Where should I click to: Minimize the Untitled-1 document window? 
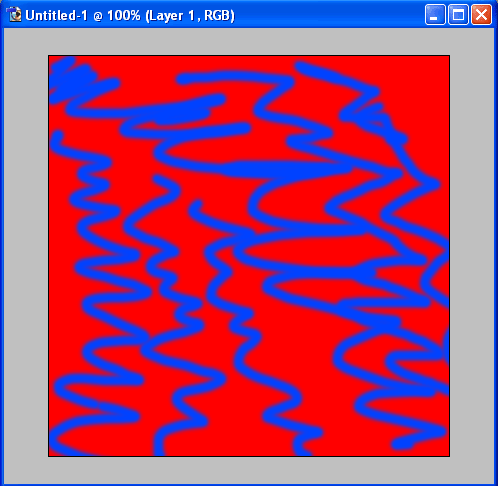pyautogui.click(x=435, y=15)
